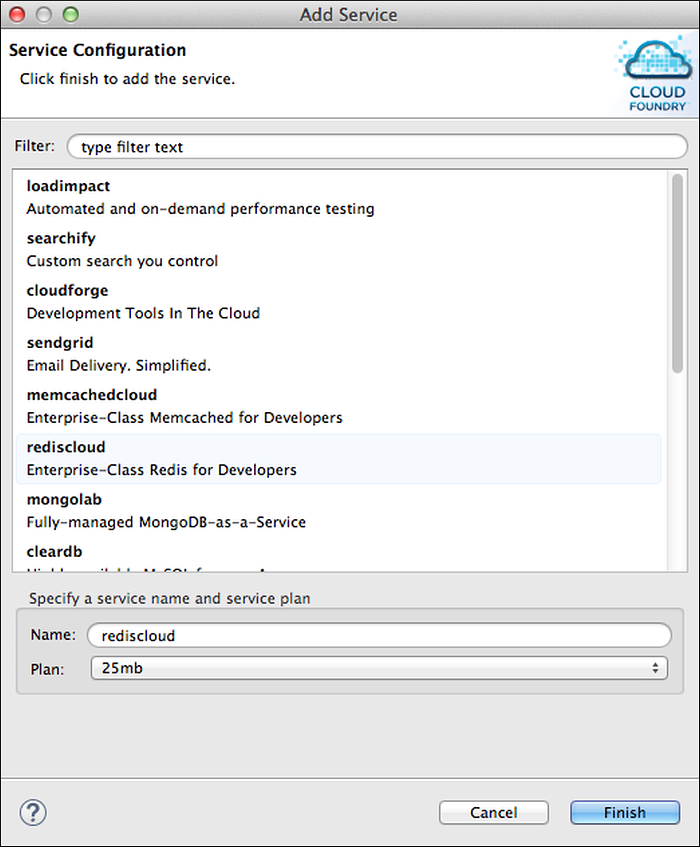Click the help question mark icon
The width and height of the screenshot is (700, 847).
(x=33, y=811)
